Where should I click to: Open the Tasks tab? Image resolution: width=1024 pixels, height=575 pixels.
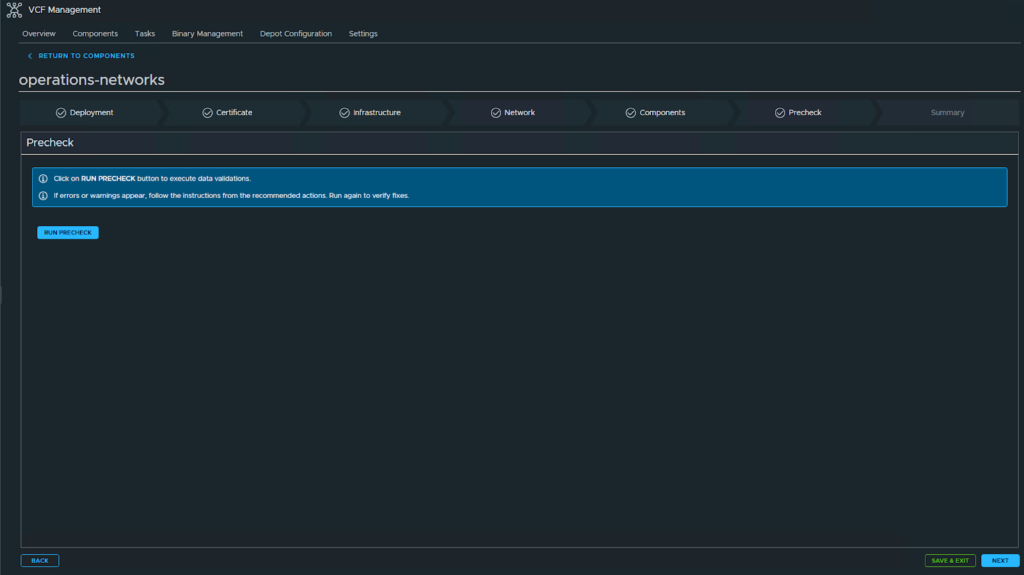tap(145, 33)
